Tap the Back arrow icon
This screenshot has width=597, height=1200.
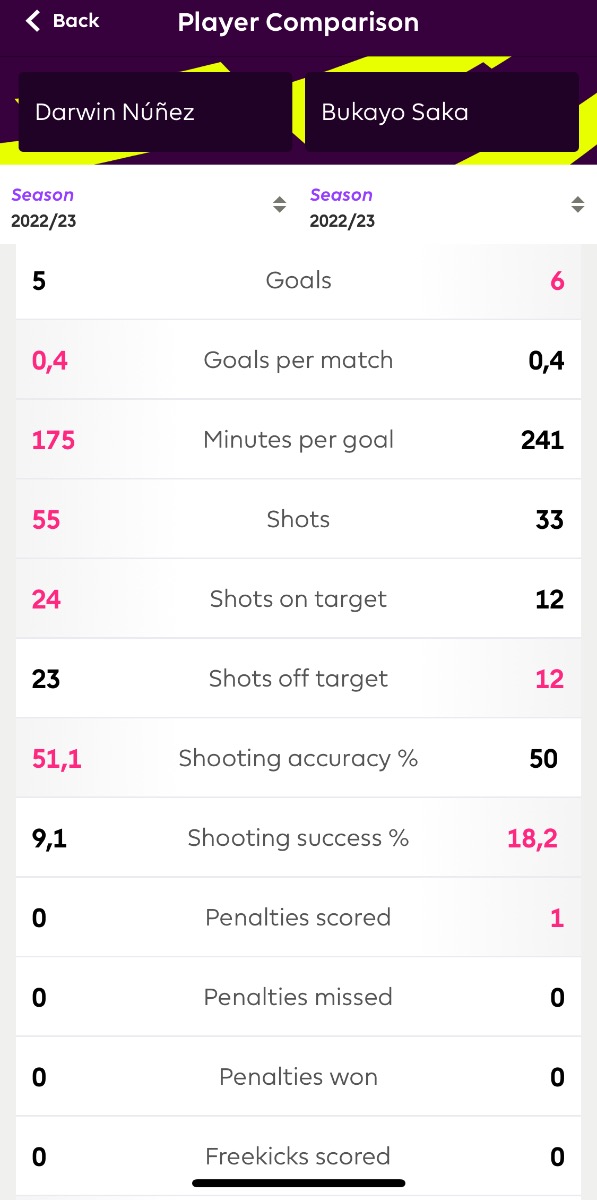pyautogui.click(x=34, y=21)
